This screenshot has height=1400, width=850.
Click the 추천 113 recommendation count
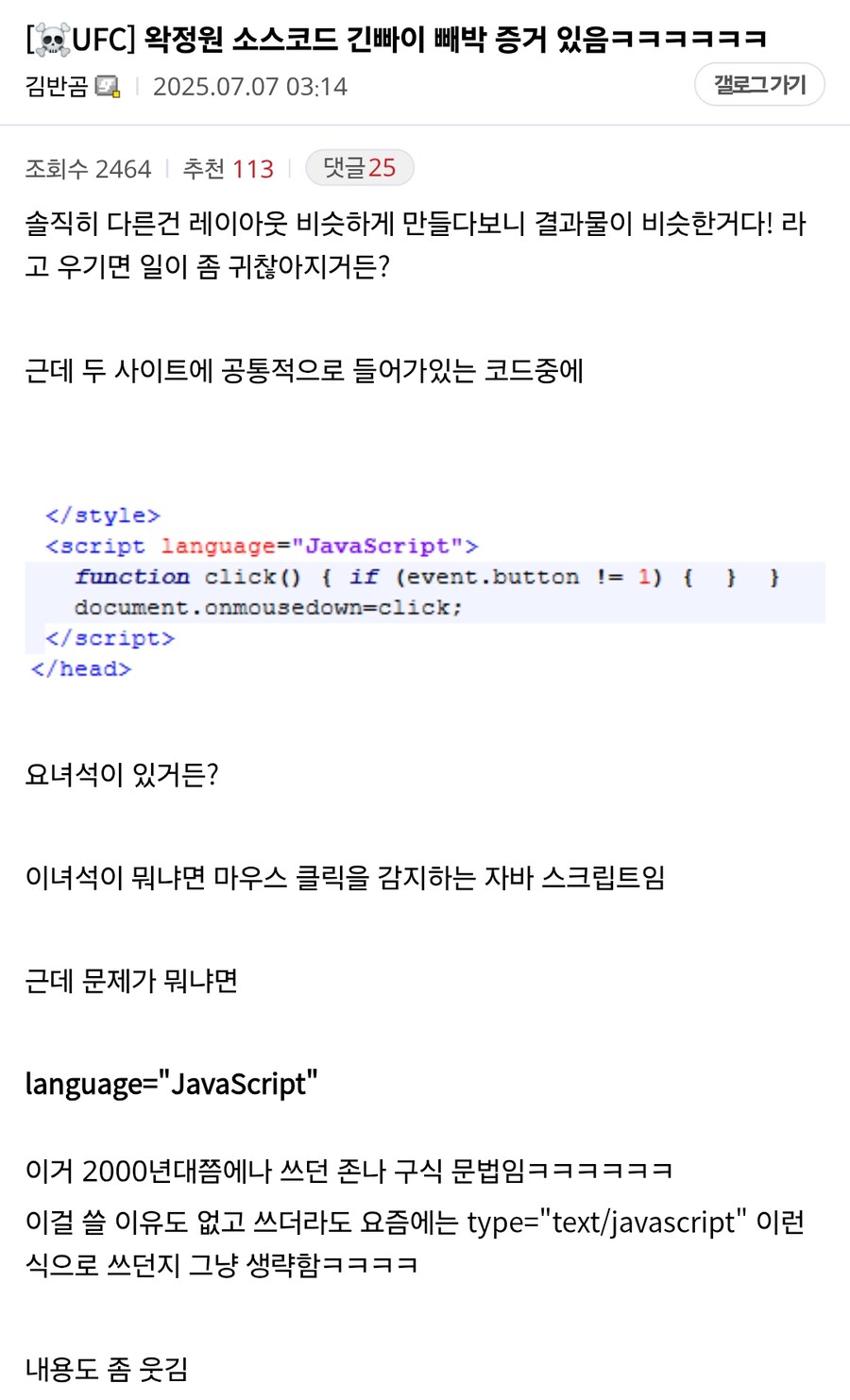point(228,169)
